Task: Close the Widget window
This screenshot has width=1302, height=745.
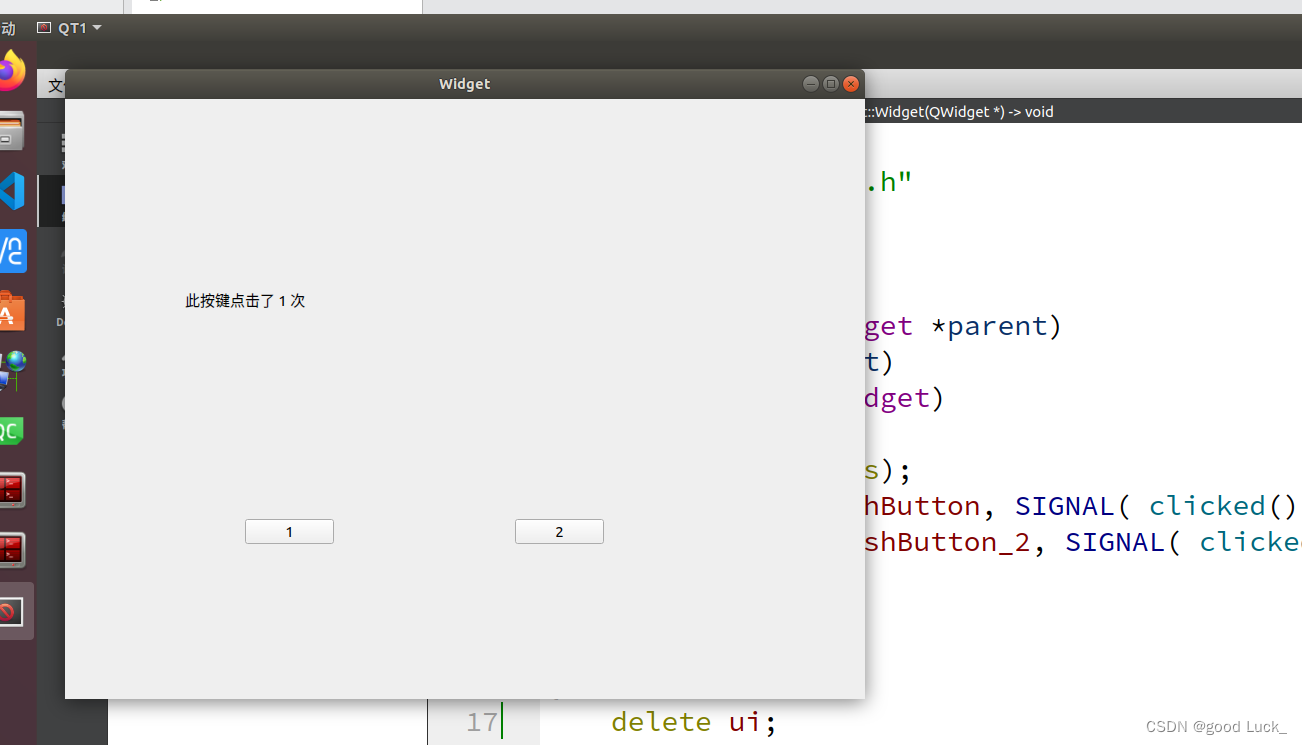Action: (851, 84)
